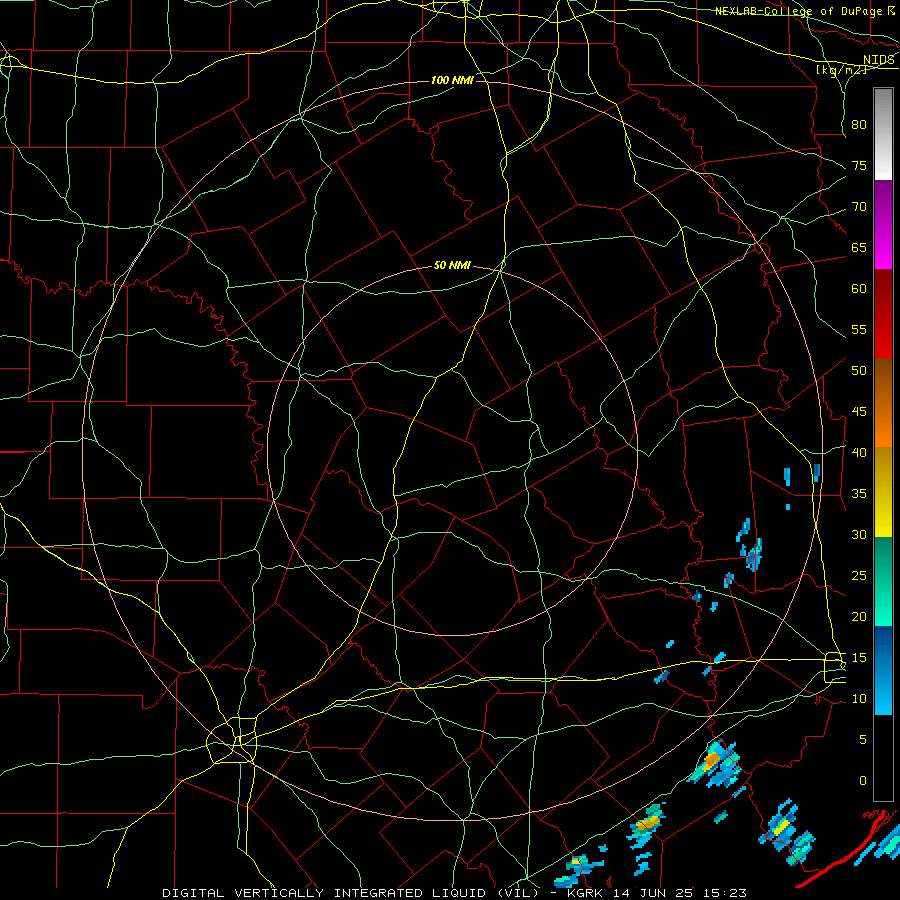Image resolution: width=900 pixels, height=900 pixels.
Task: Select the 10 value on the VIL scale
Action: [x=859, y=699]
